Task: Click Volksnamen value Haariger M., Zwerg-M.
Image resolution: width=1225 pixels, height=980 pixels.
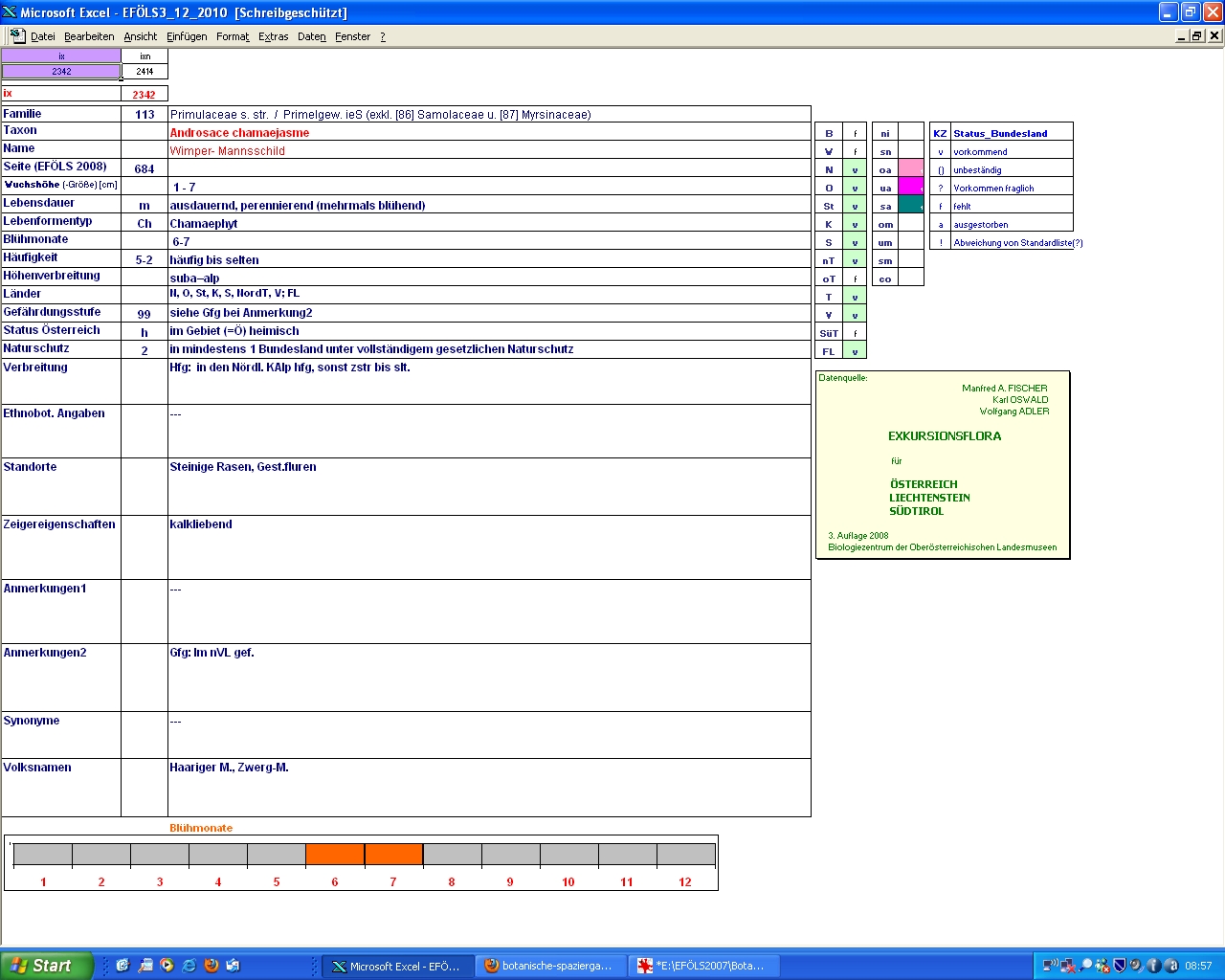Action: (229, 768)
